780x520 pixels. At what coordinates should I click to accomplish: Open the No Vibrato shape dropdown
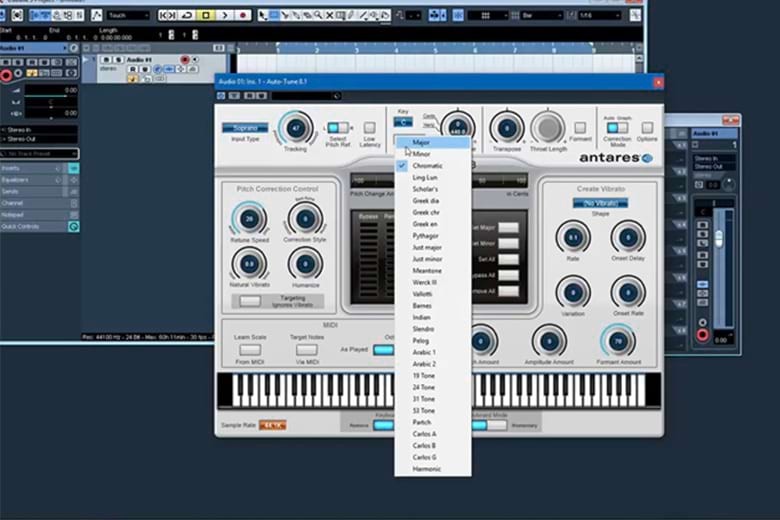click(x=600, y=203)
